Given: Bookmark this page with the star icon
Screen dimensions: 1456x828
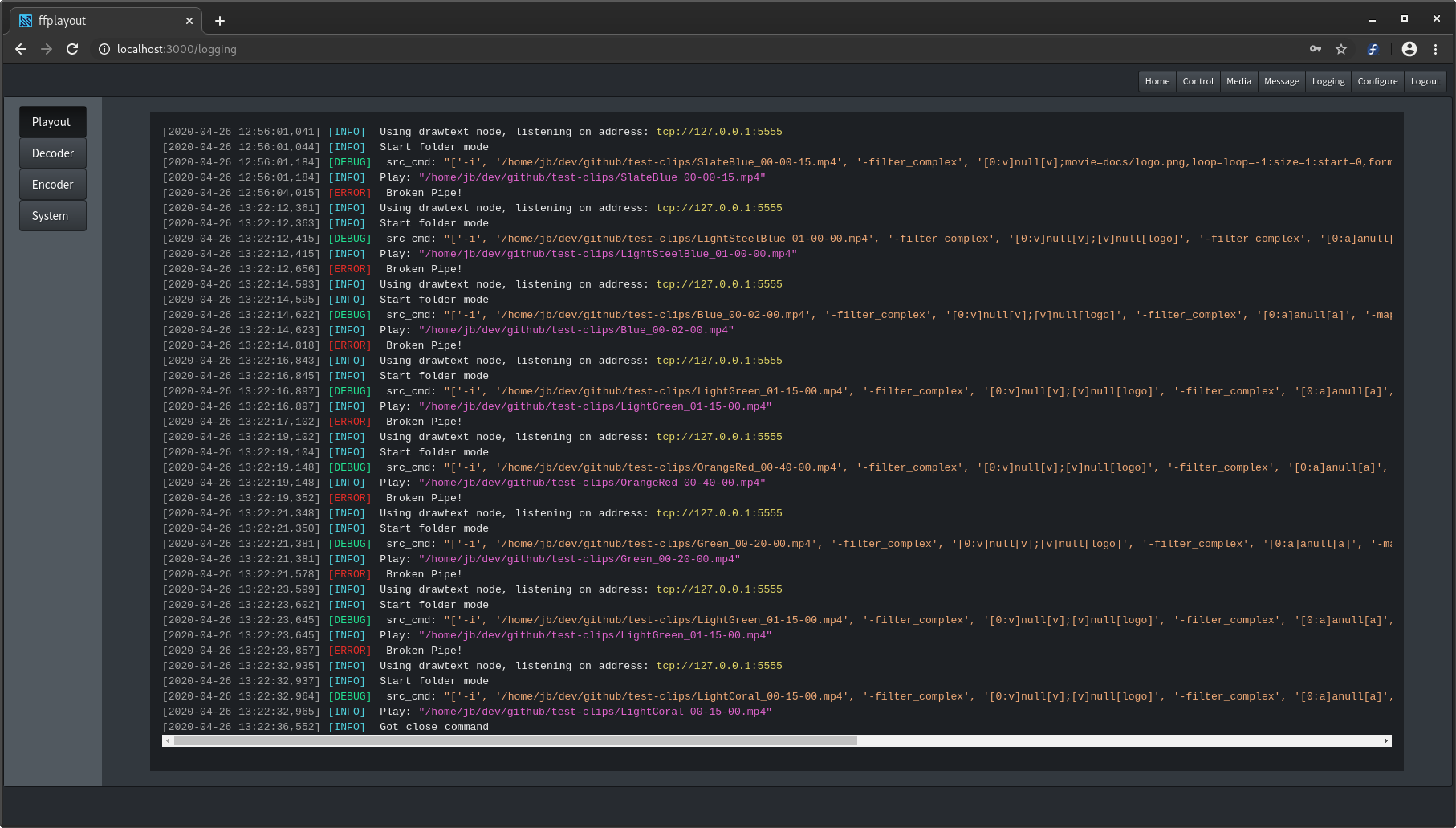Looking at the screenshot, I should coord(1341,49).
